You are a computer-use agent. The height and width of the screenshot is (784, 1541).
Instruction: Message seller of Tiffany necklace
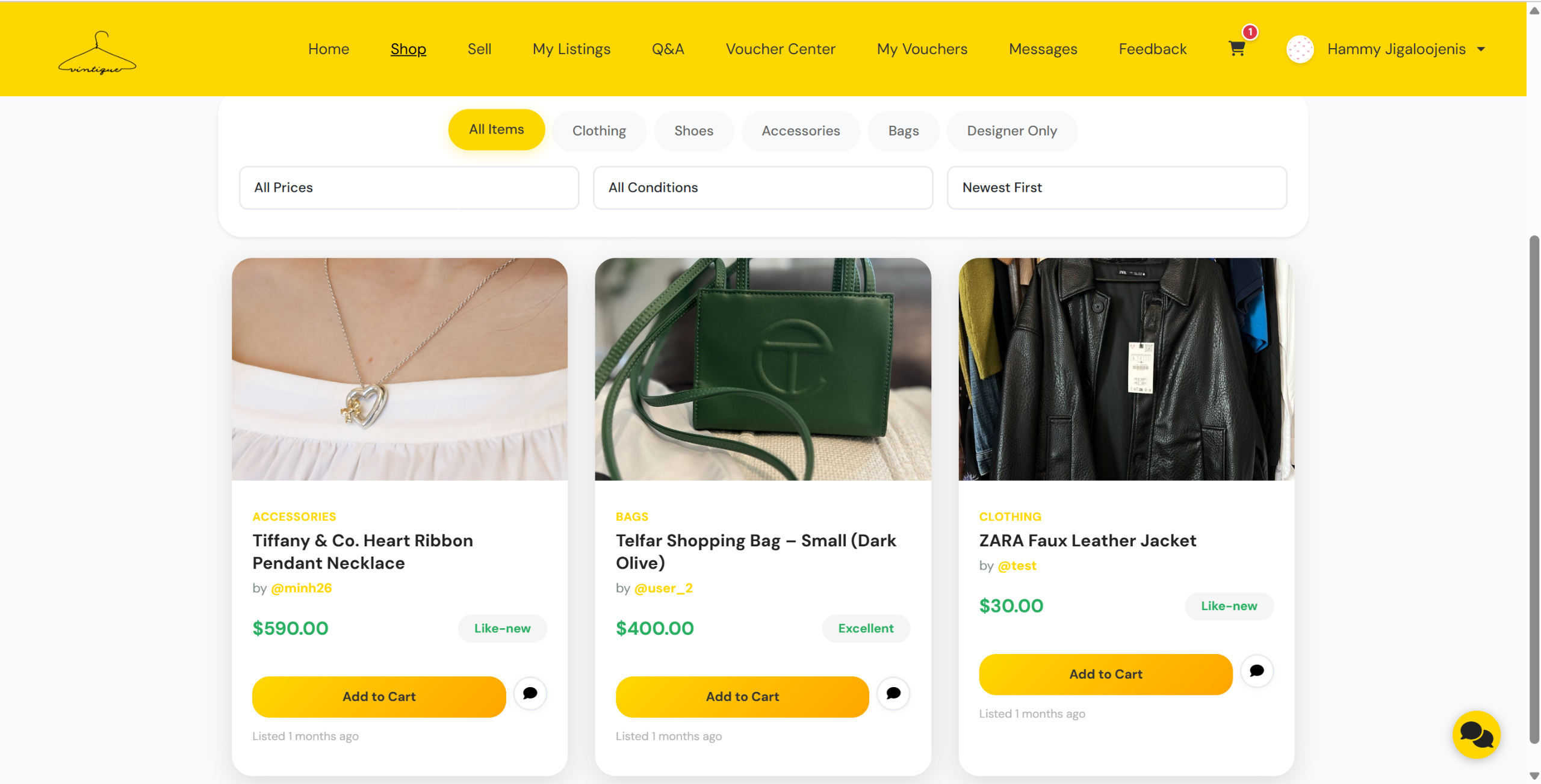coord(530,693)
